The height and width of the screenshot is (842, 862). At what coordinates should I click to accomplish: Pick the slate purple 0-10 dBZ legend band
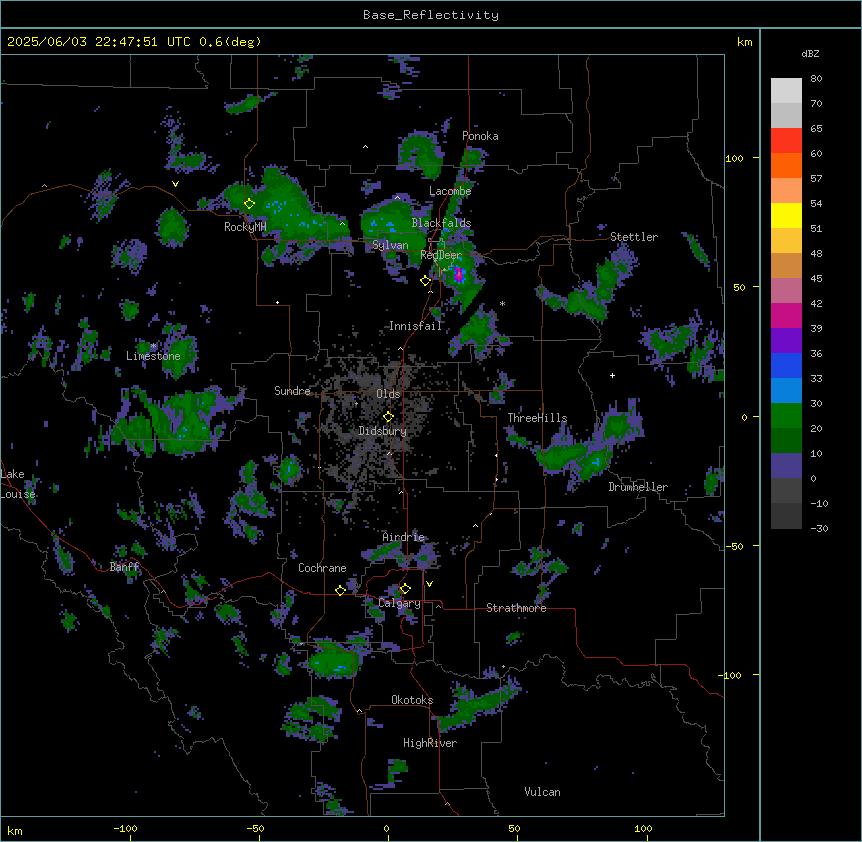pyautogui.click(x=786, y=466)
